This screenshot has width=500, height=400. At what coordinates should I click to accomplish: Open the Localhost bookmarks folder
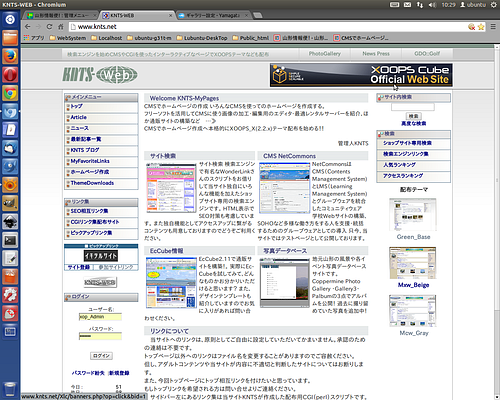click(x=106, y=38)
